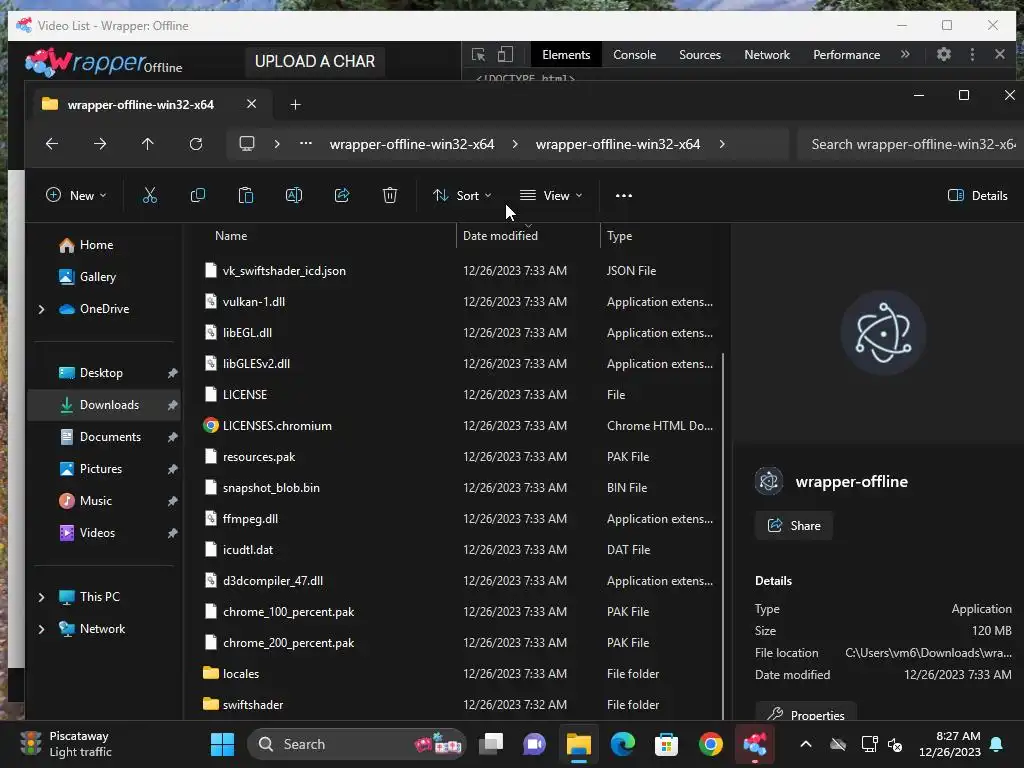
Task: Click the Paste clipboard icon
Action: tap(246, 195)
